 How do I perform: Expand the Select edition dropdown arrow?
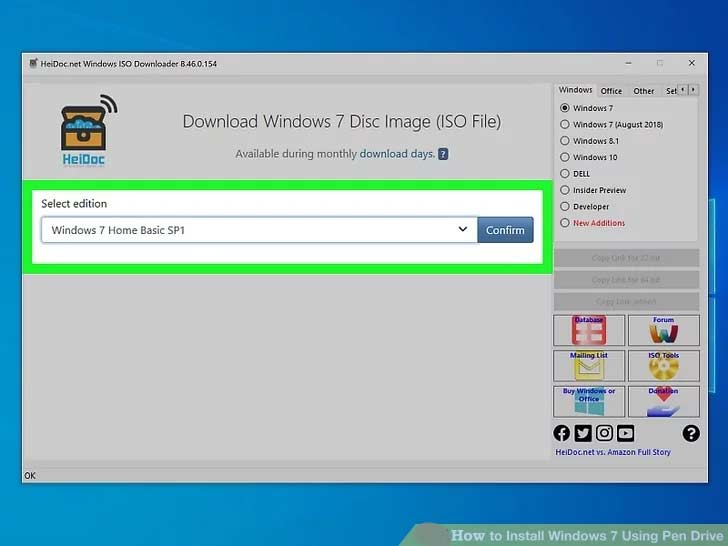[462, 229]
